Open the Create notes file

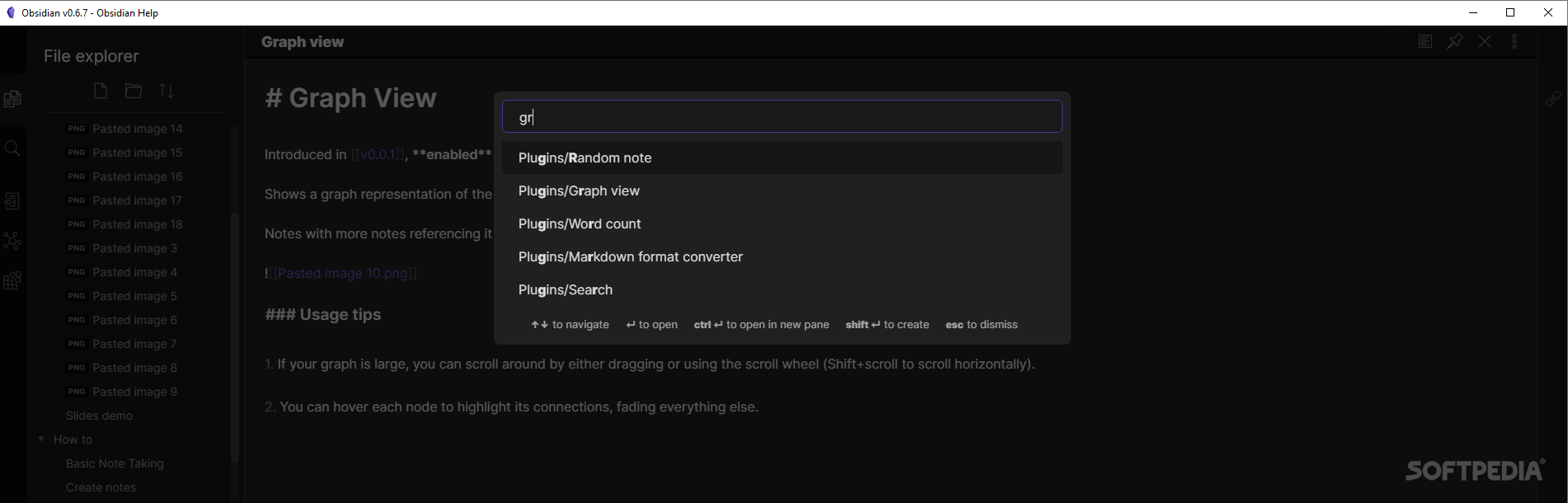click(x=101, y=487)
